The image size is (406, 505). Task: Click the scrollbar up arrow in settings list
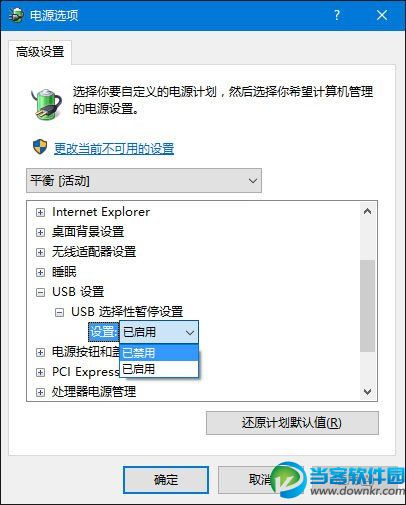[368, 211]
